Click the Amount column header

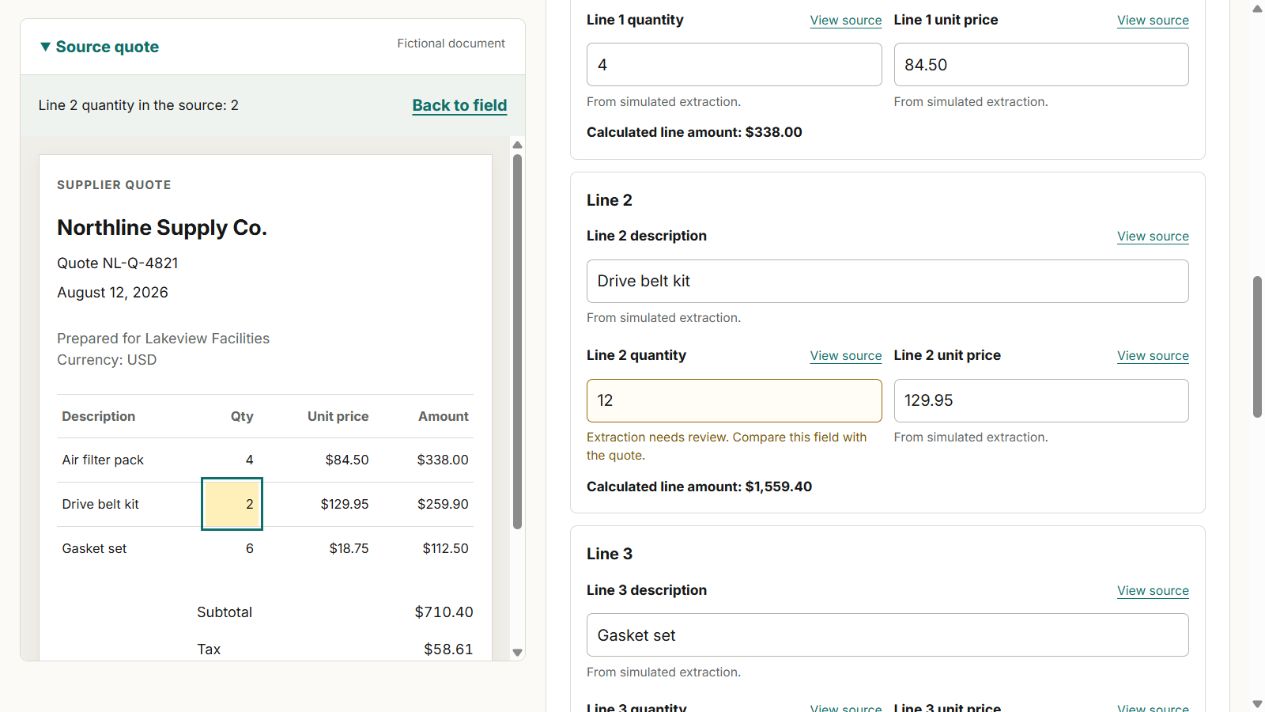(443, 416)
